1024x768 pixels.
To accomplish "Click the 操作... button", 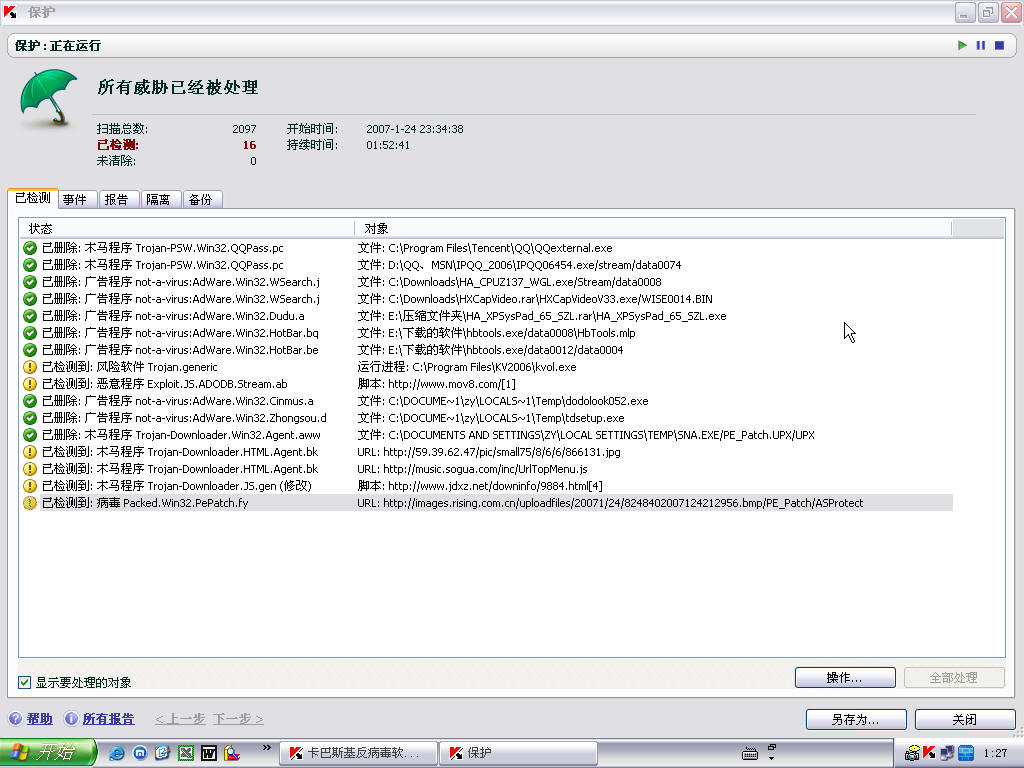I will [x=845, y=678].
